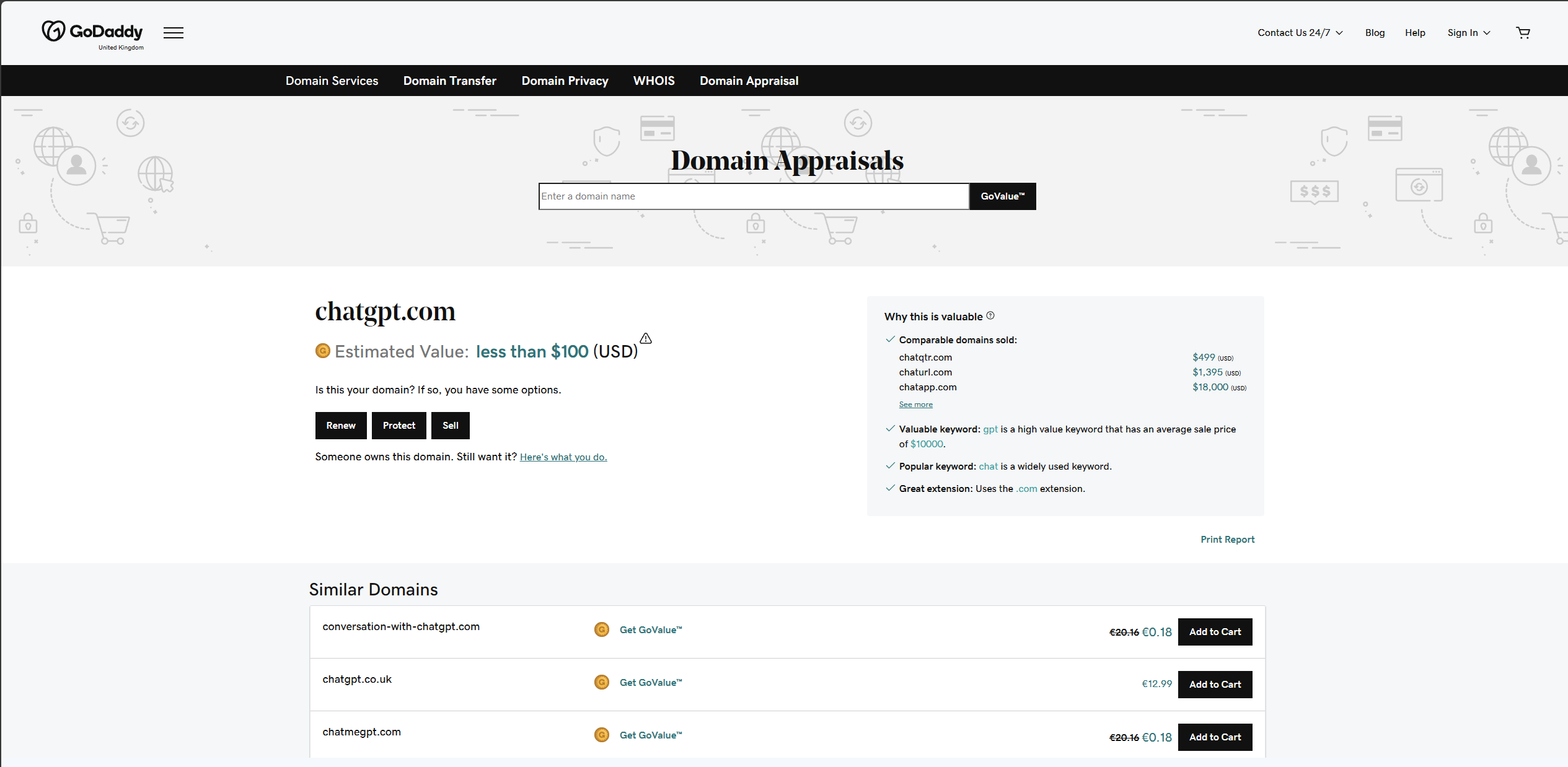1568x767 pixels.
Task: Follow the "Here's what you do." link
Action: [x=563, y=457]
